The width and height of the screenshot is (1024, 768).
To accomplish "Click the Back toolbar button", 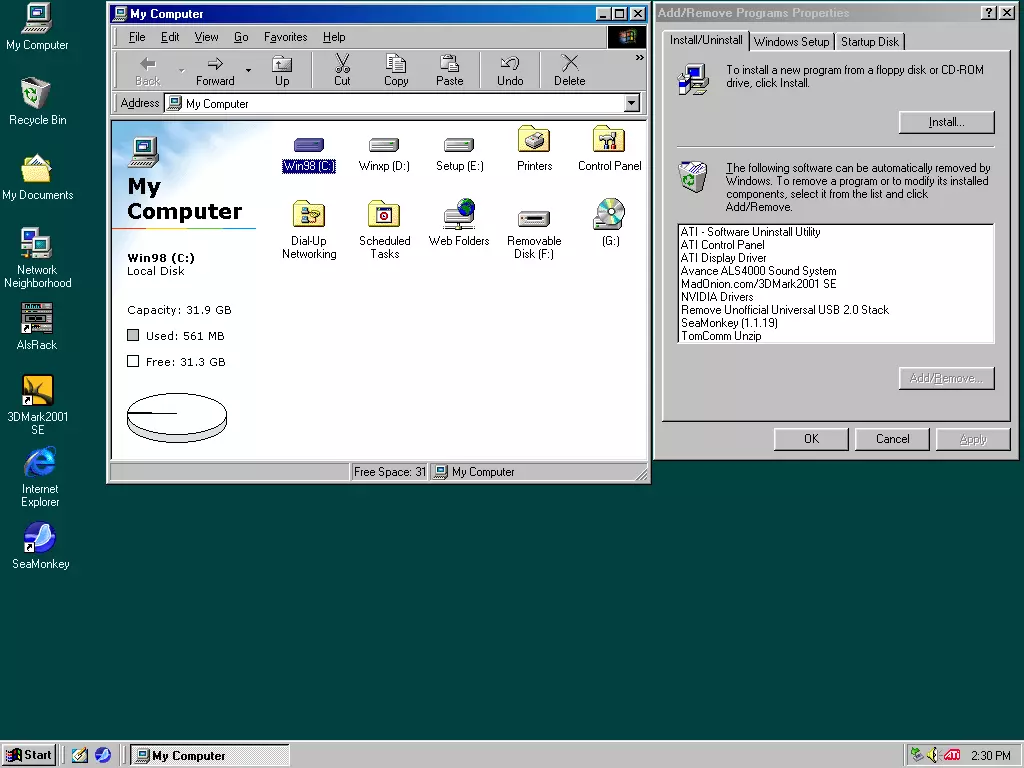I will [x=148, y=71].
